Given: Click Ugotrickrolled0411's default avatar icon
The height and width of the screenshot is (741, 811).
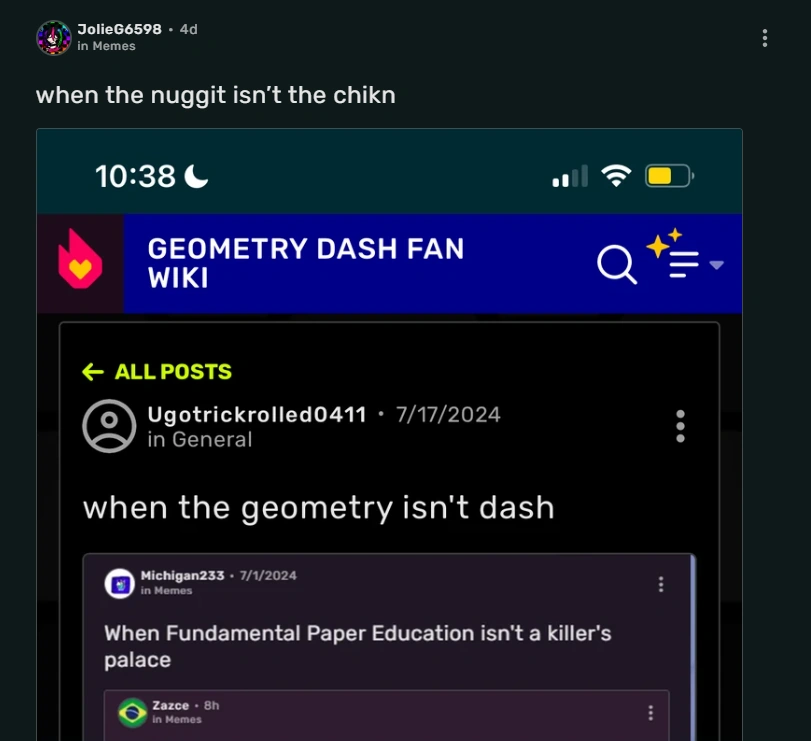Looking at the screenshot, I should click(x=109, y=426).
